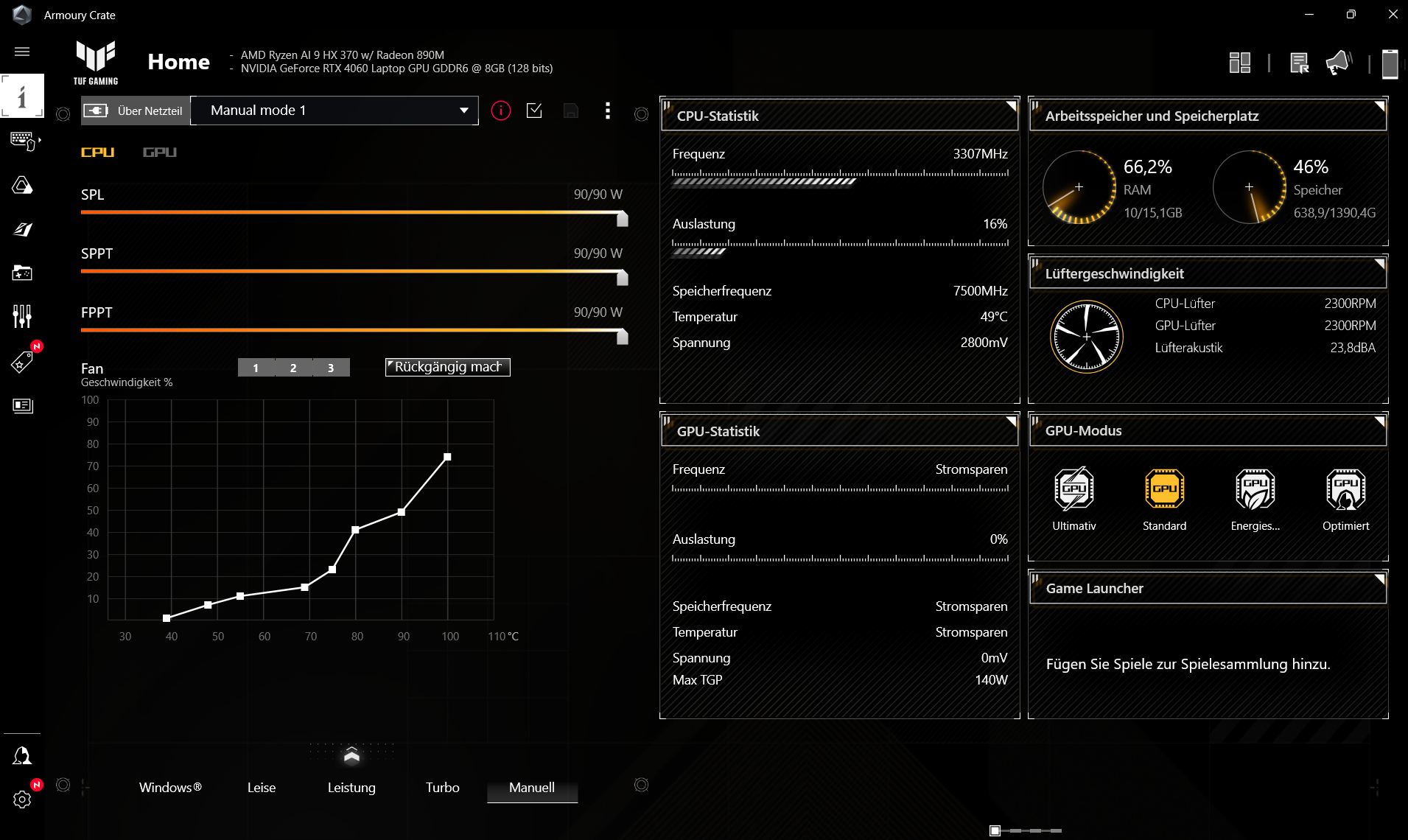Open the megaphone announcements icon
This screenshot has height=840, width=1408.
pos(1339,63)
